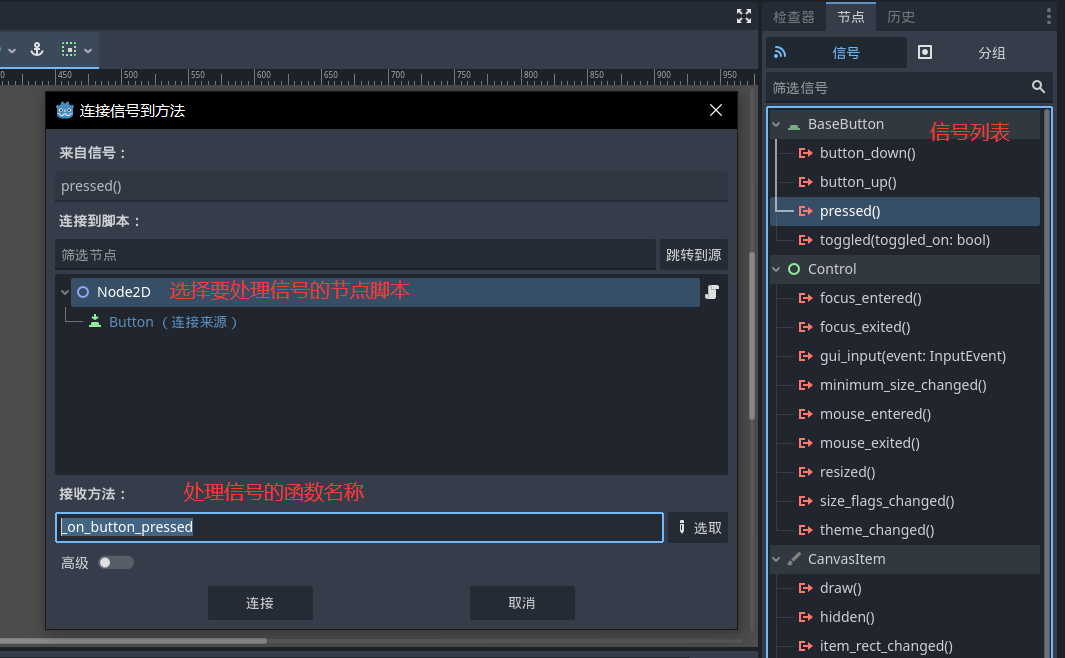Click the 接收方法 method name field
The width and height of the screenshot is (1065, 658).
click(360, 527)
